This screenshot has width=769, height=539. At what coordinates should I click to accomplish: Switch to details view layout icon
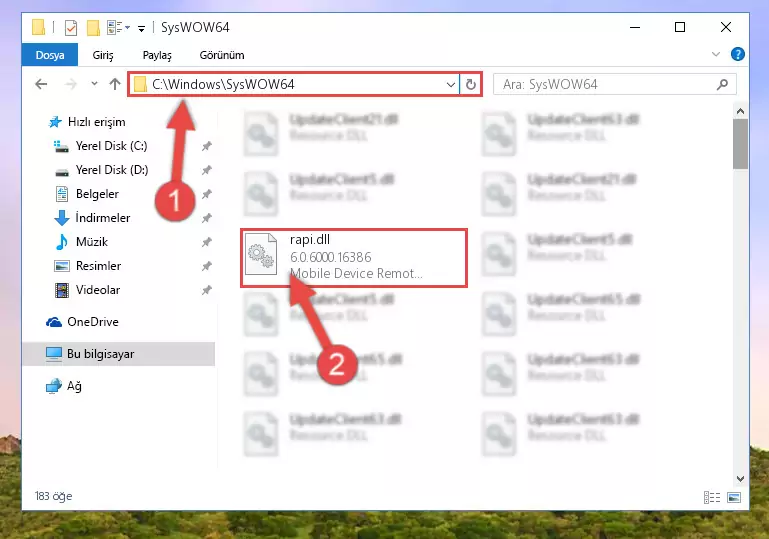pyautogui.click(x=712, y=497)
